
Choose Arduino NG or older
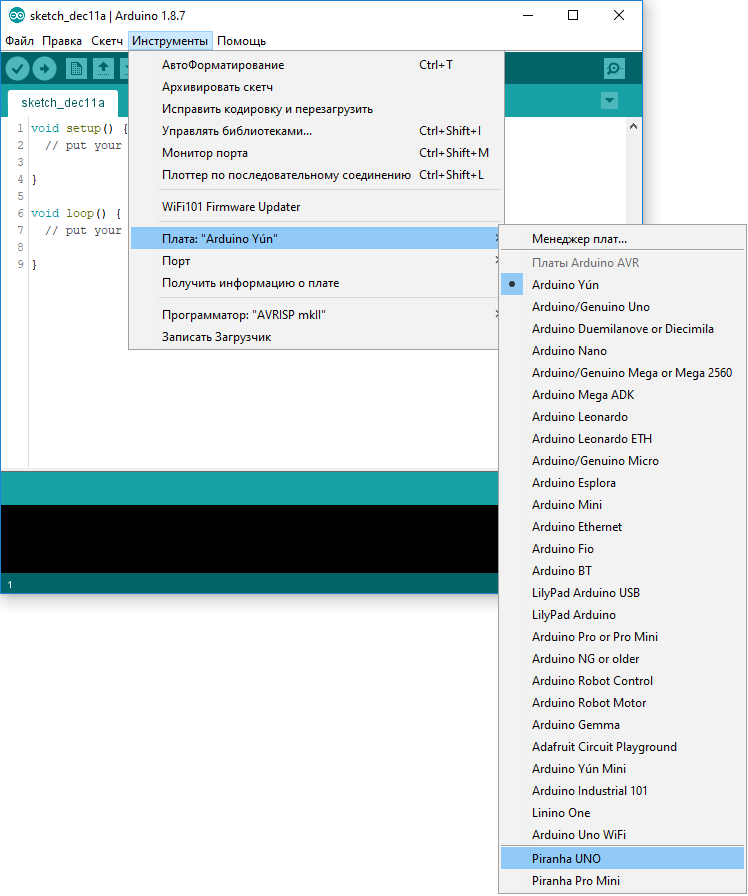[622, 659]
